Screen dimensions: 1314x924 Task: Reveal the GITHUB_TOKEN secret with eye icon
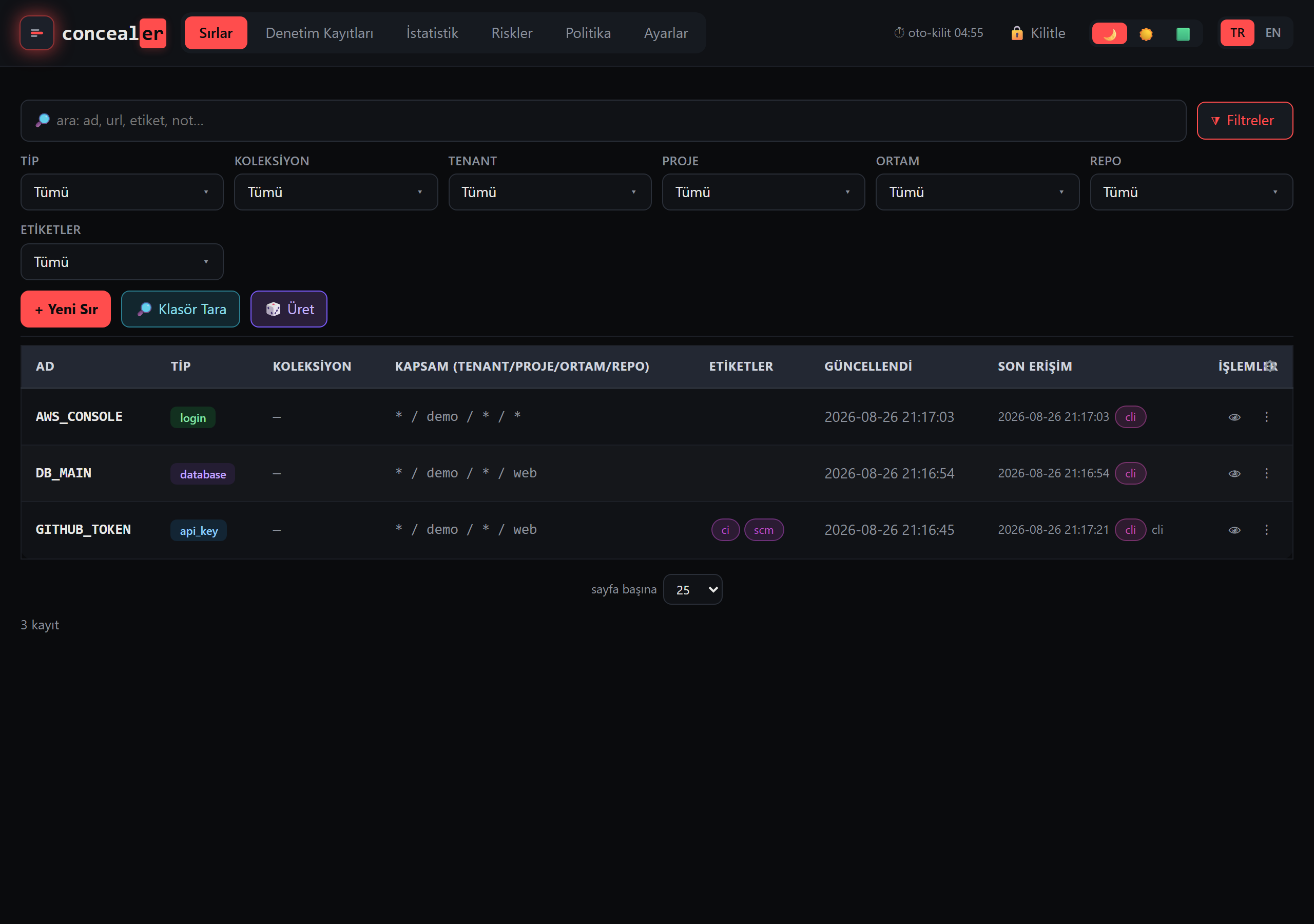click(x=1234, y=531)
